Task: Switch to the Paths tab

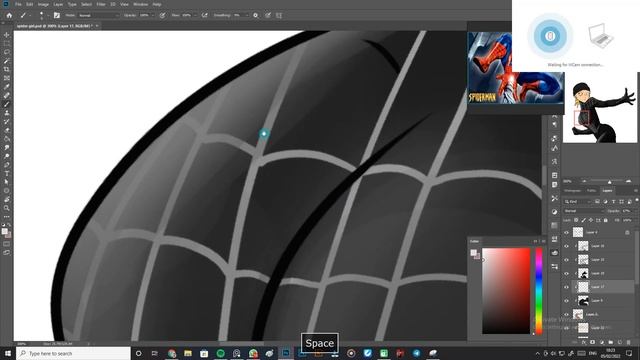Action: click(591, 191)
